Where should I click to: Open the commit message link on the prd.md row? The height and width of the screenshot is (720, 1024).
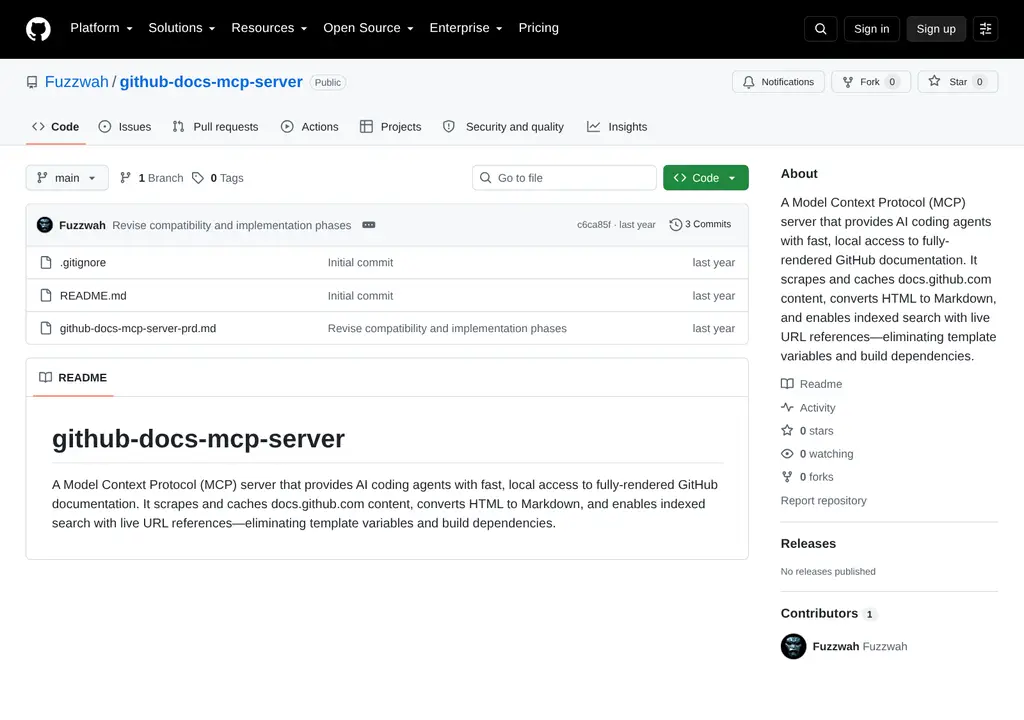pos(447,328)
